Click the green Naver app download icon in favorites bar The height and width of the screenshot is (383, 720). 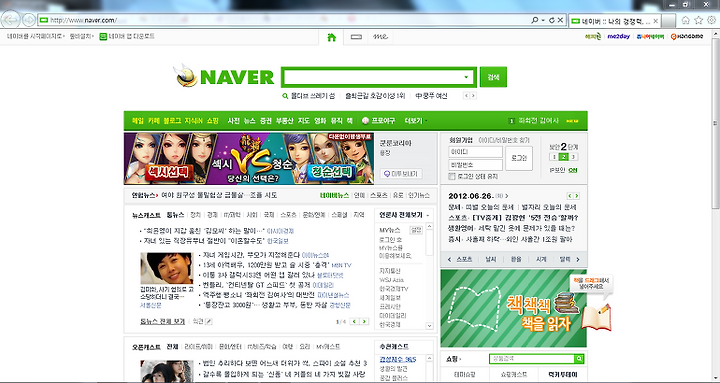pyautogui.click(x=103, y=36)
